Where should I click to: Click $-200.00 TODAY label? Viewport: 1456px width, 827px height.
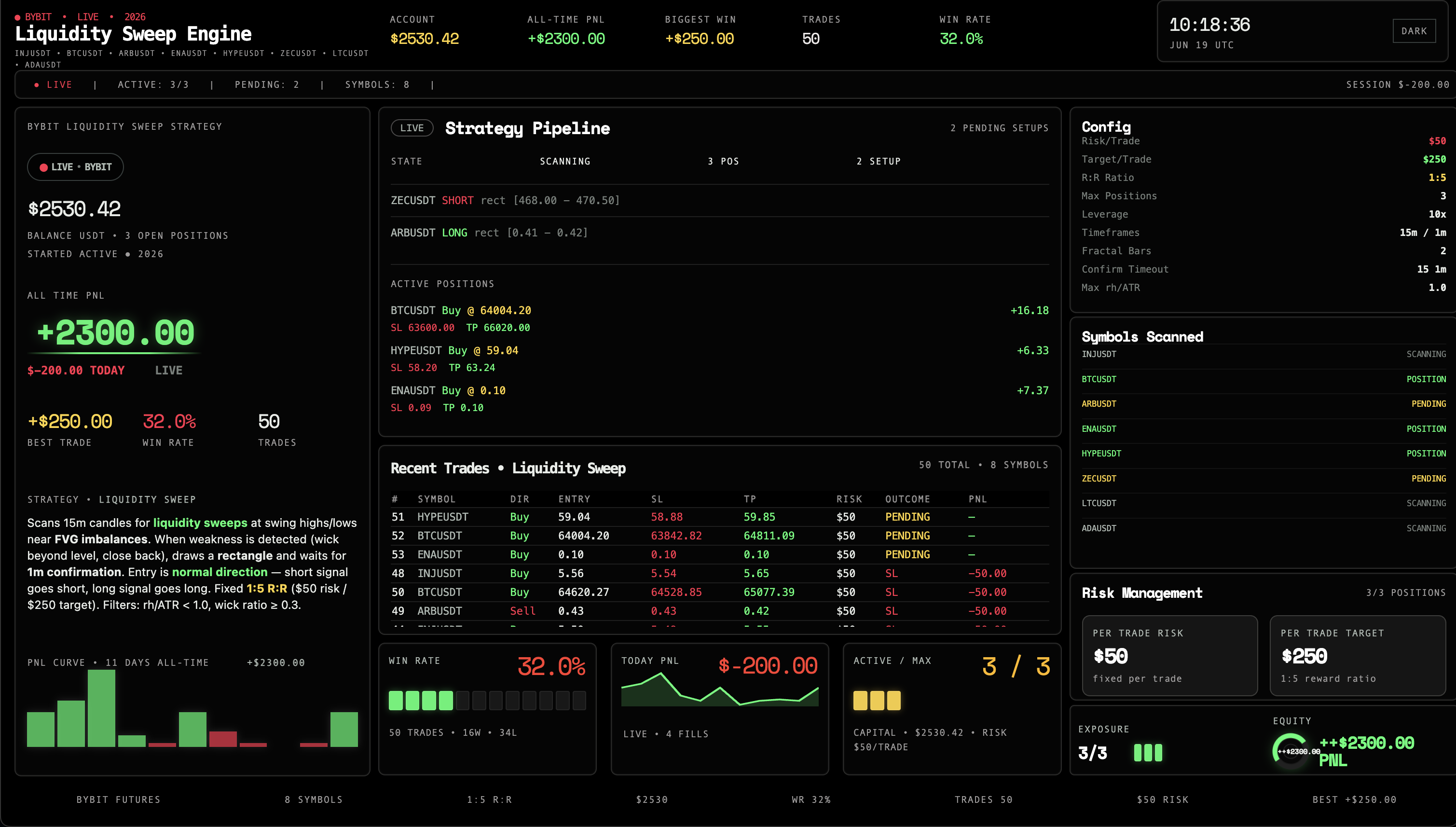[76, 371]
